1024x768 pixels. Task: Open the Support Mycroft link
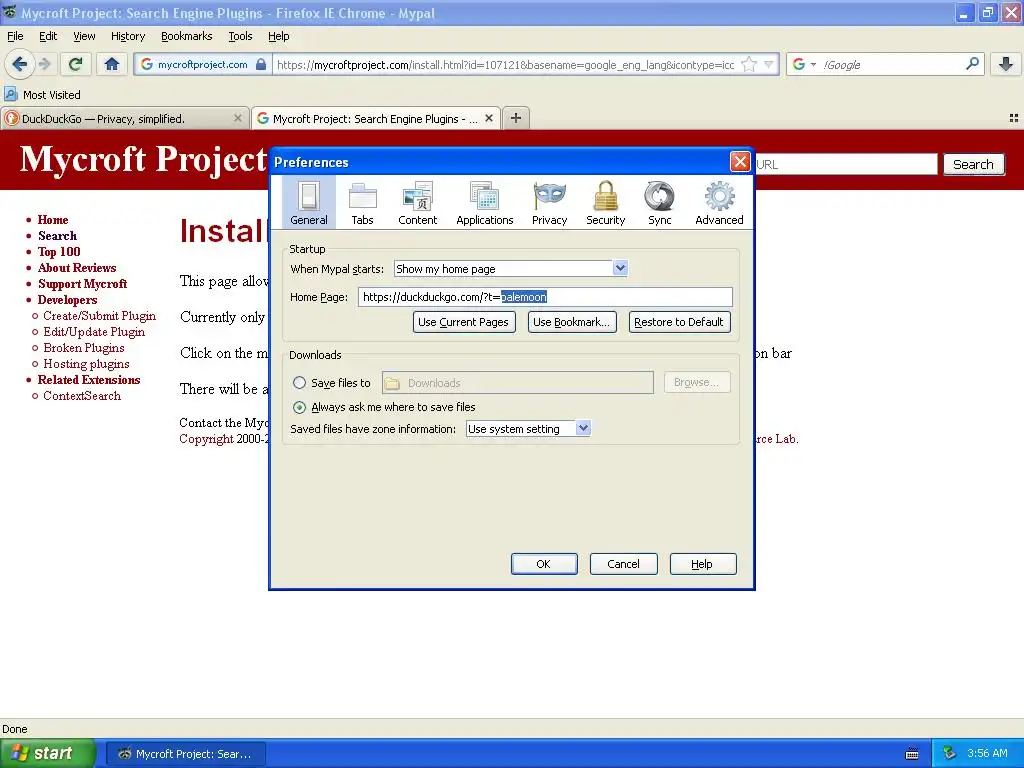click(x=82, y=283)
